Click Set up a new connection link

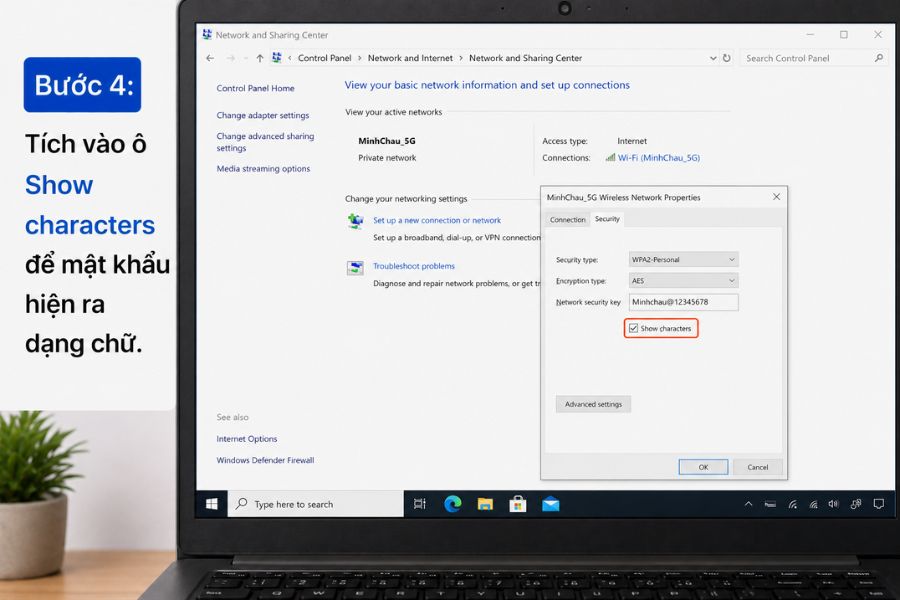[x=437, y=220]
